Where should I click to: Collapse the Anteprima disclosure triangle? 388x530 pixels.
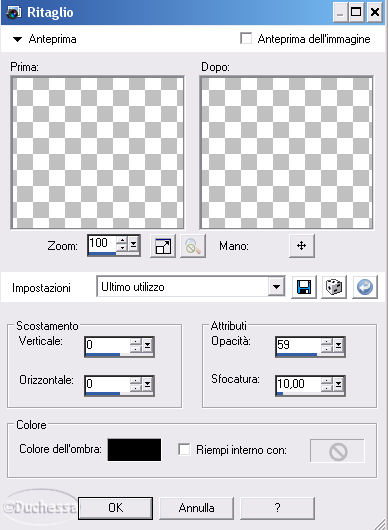[17, 40]
